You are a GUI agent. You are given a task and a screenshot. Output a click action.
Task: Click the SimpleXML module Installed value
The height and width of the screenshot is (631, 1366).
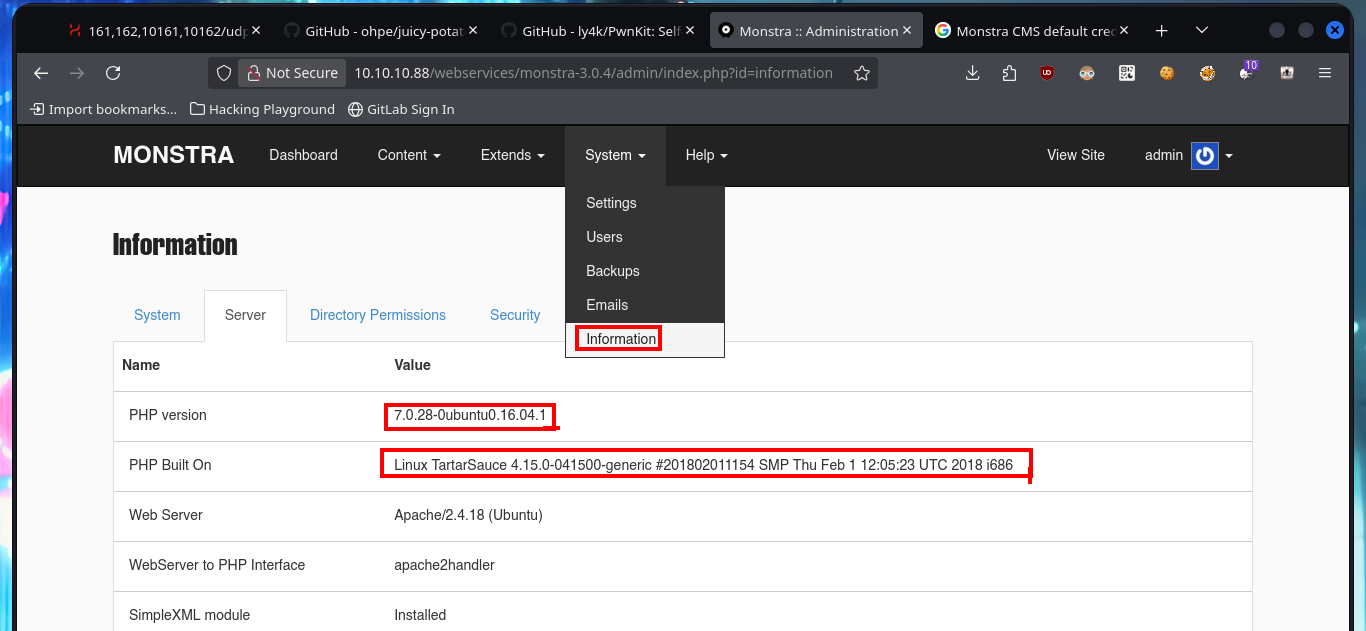[x=420, y=615]
